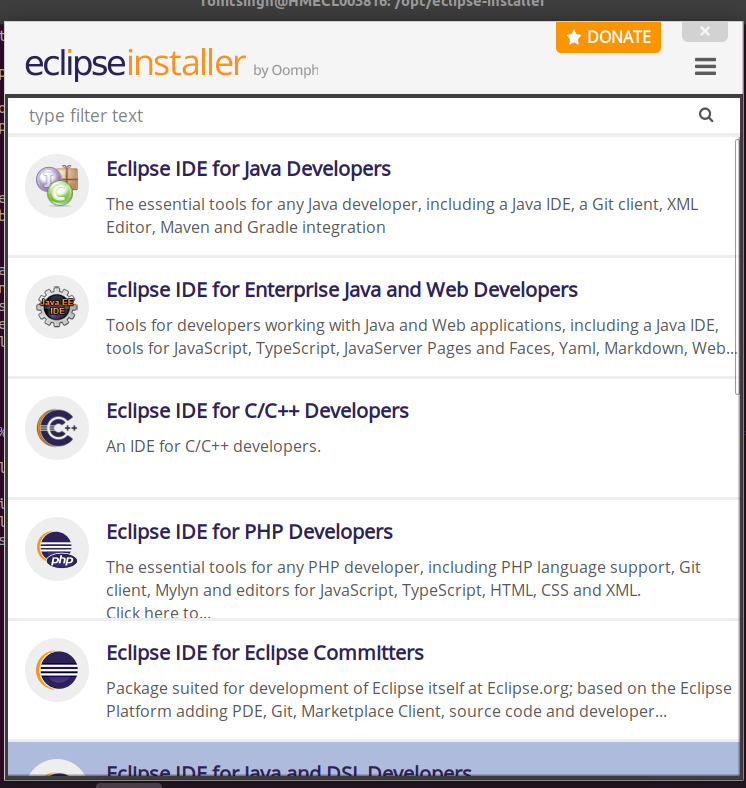Screen dimensions: 746x788
Task: Choose Eclipse IDE for Eclipse Committers title
Action: tap(265, 653)
